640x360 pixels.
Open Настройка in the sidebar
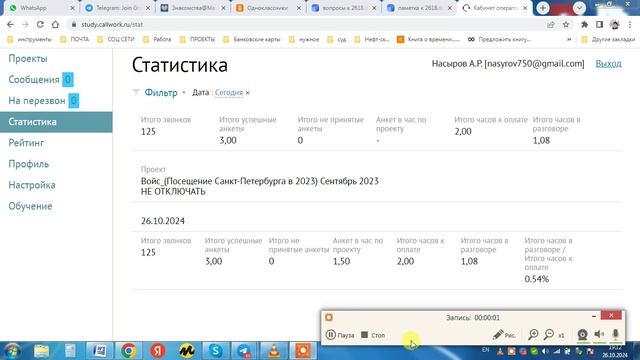pos(32,185)
